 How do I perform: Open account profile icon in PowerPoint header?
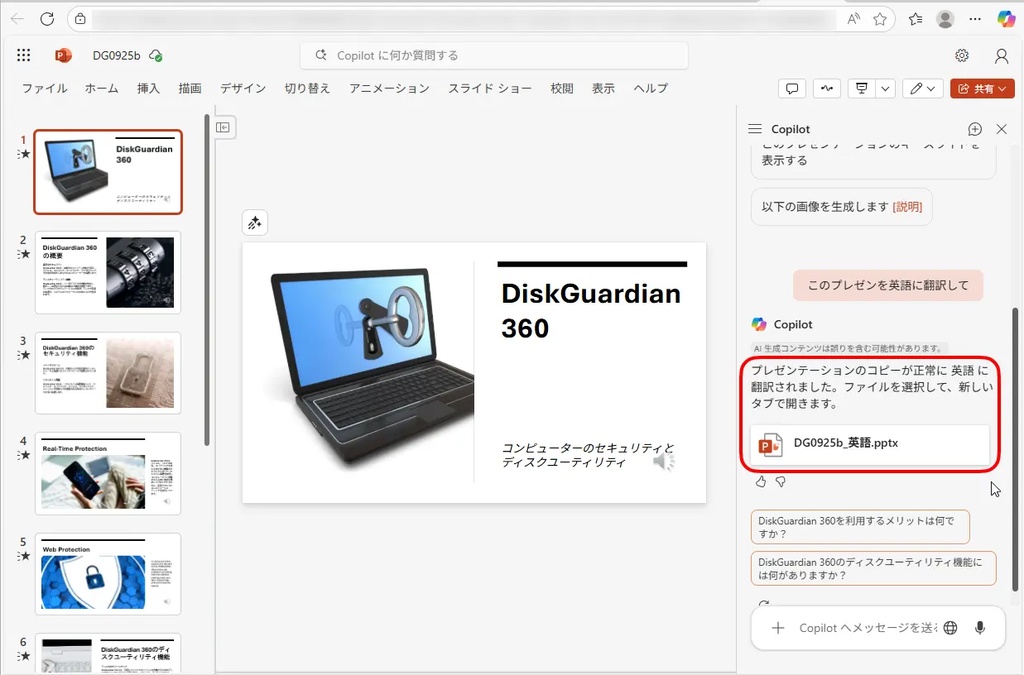click(1001, 56)
